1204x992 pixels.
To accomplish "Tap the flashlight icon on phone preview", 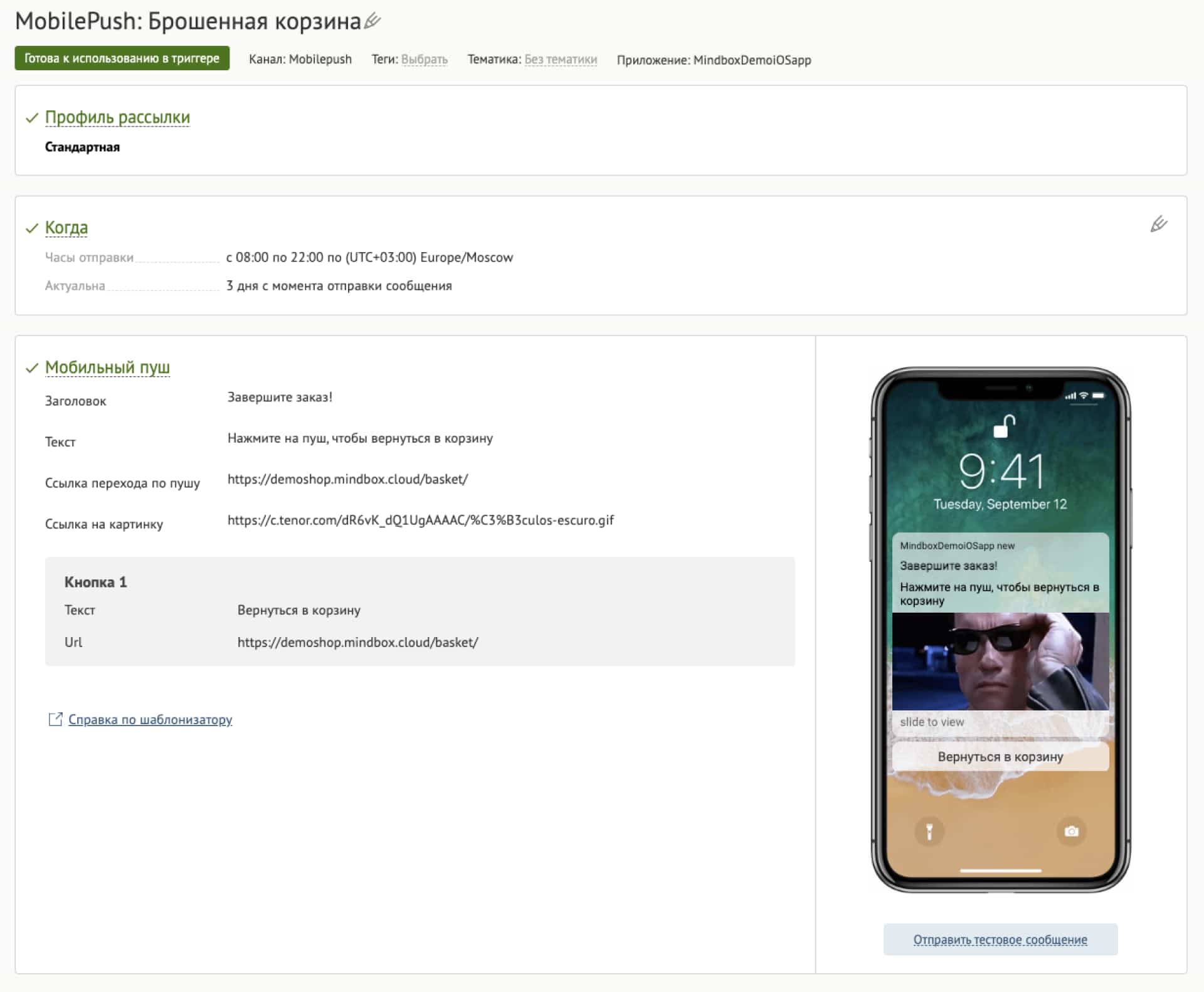I will click(x=929, y=832).
